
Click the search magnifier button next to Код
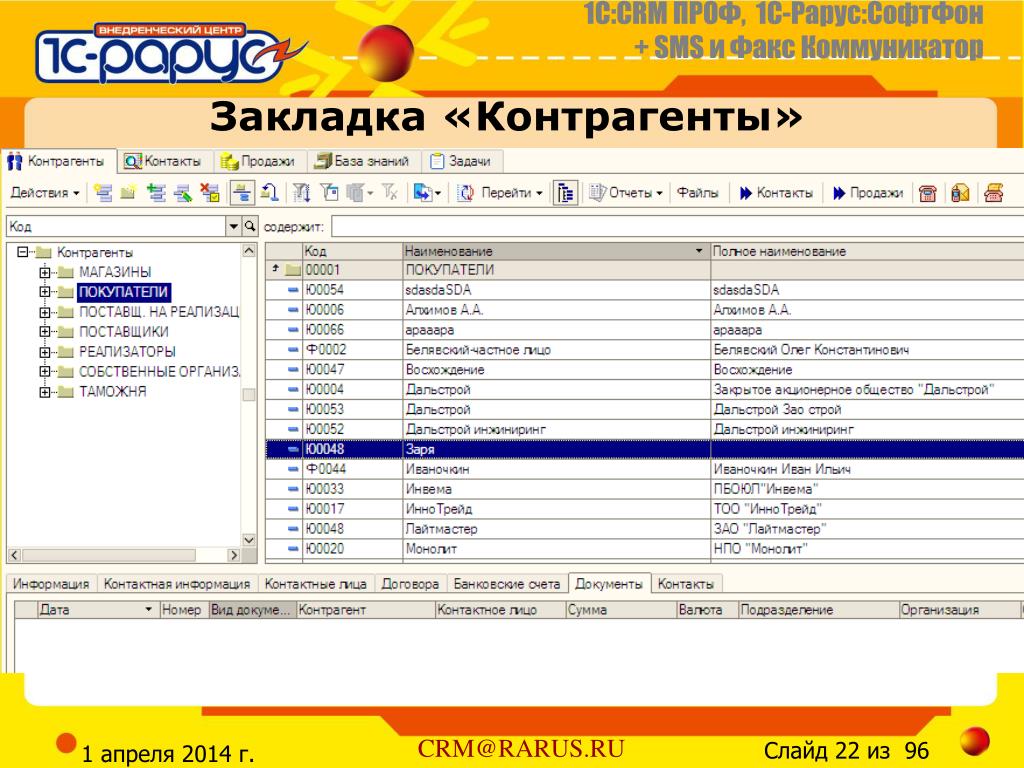(249, 227)
